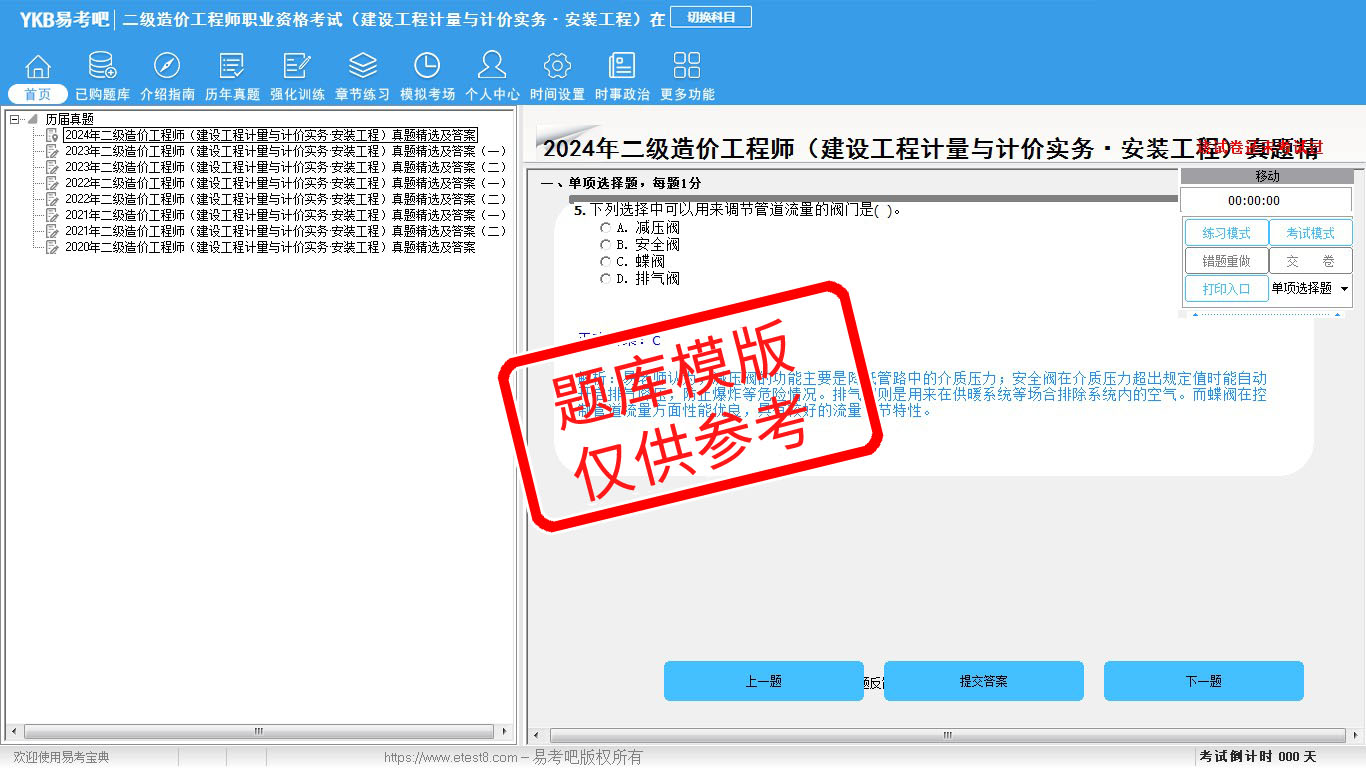Click 下一题 to go next question
This screenshot has width=1366, height=768.
coord(1203,681)
